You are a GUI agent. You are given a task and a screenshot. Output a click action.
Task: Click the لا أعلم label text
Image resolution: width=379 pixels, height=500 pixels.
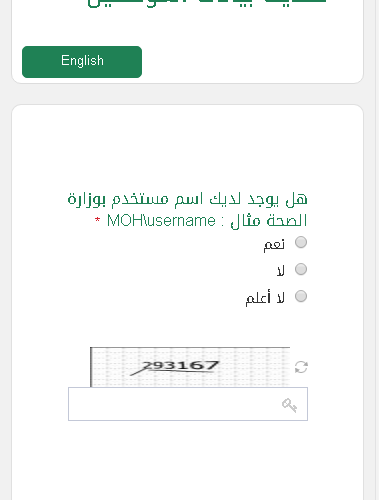[x=265, y=297]
